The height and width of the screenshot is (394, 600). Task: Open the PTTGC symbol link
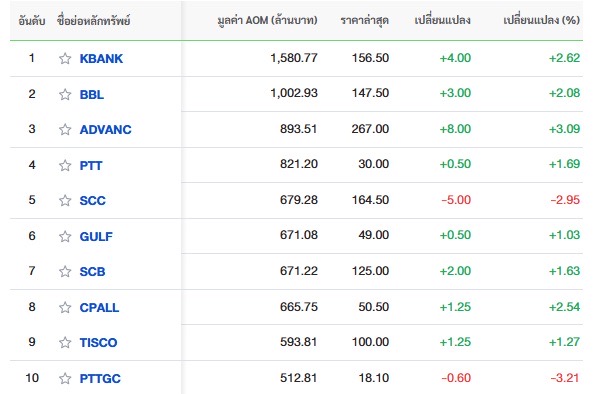[x=100, y=379]
